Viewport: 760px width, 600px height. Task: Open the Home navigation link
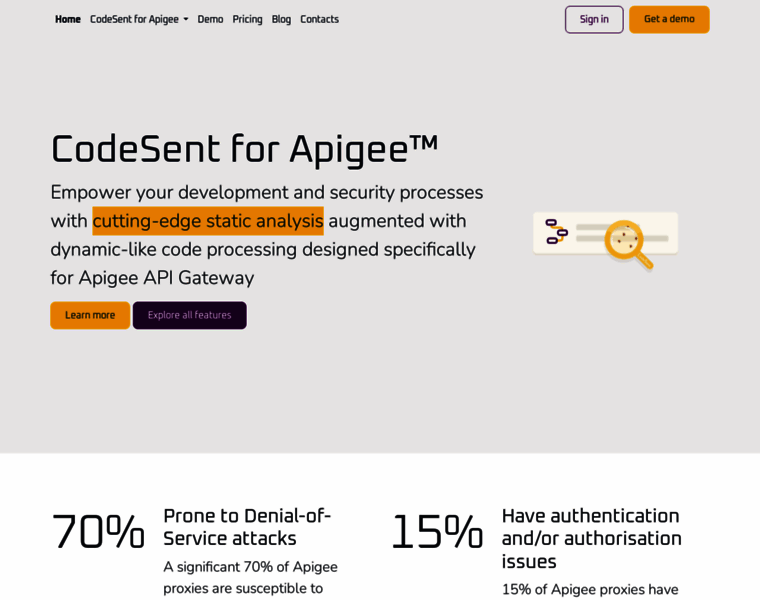[x=68, y=19]
